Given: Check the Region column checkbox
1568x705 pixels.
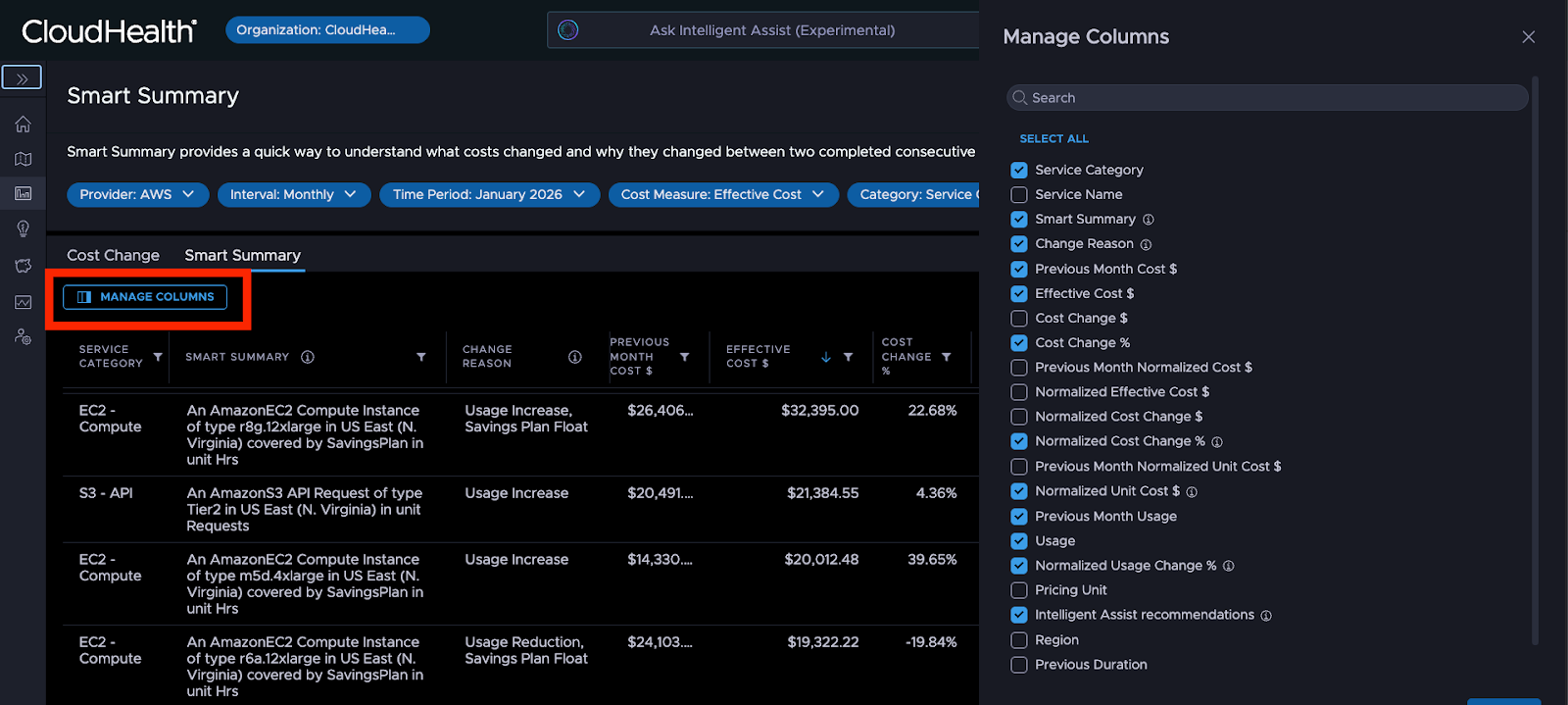Looking at the screenshot, I should tap(1019, 640).
